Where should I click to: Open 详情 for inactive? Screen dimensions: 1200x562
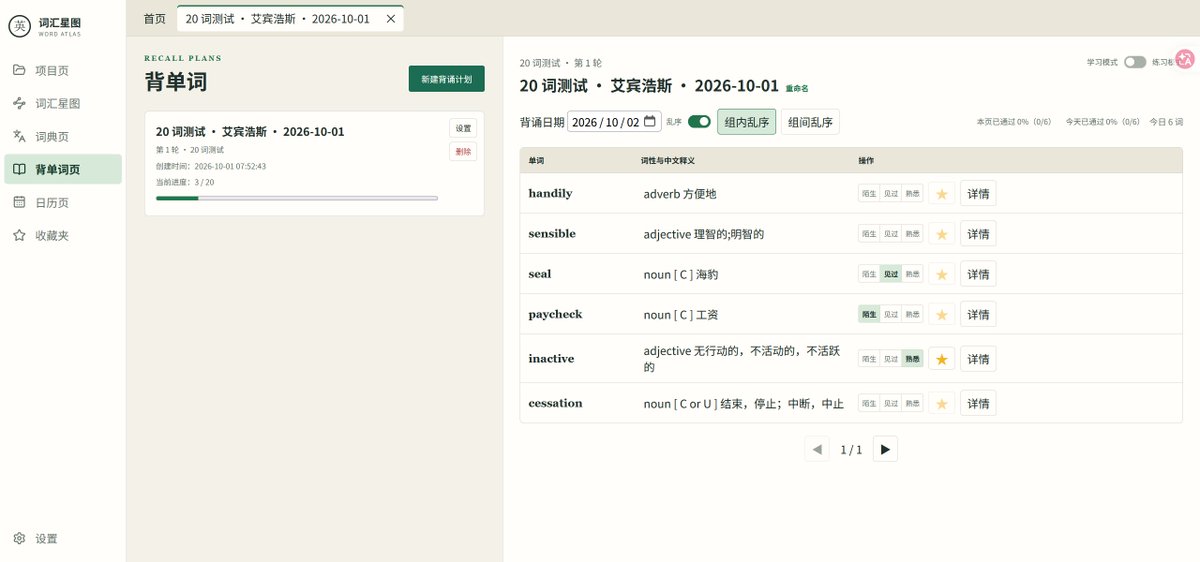click(x=978, y=359)
